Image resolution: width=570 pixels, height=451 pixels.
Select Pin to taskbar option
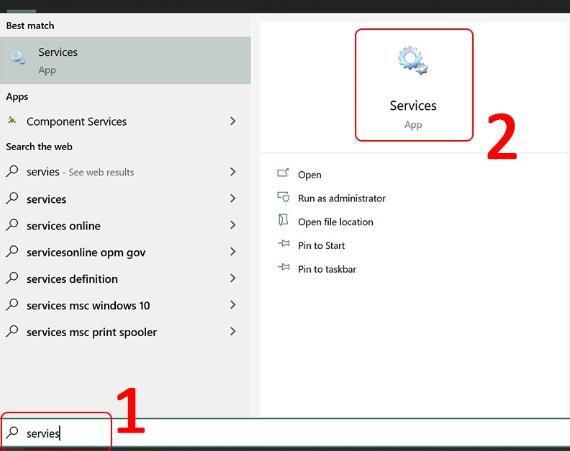[x=327, y=269]
